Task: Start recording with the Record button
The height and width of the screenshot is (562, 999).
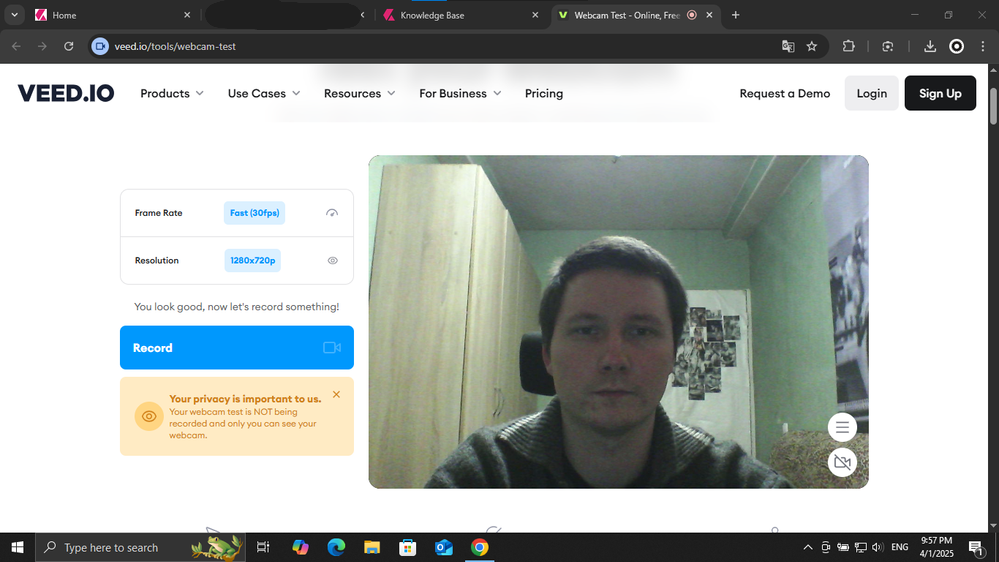Action: pyautogui.click(x=236, y=347)
